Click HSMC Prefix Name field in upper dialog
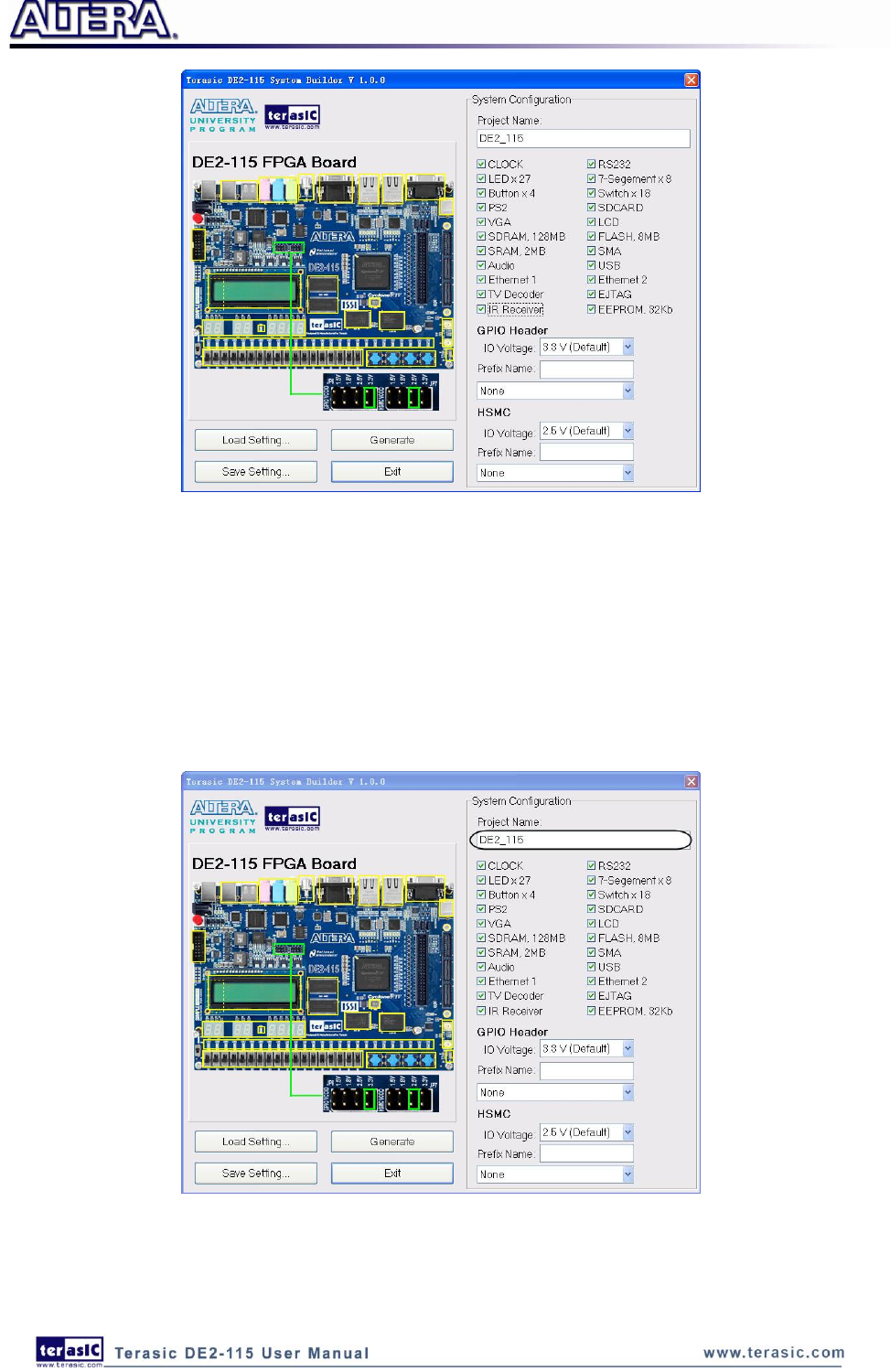 coord(586,452)
